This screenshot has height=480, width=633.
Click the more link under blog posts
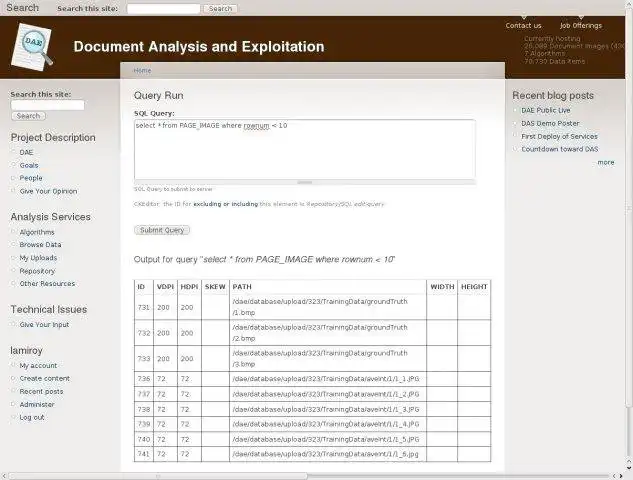click(x=606, y=162)
